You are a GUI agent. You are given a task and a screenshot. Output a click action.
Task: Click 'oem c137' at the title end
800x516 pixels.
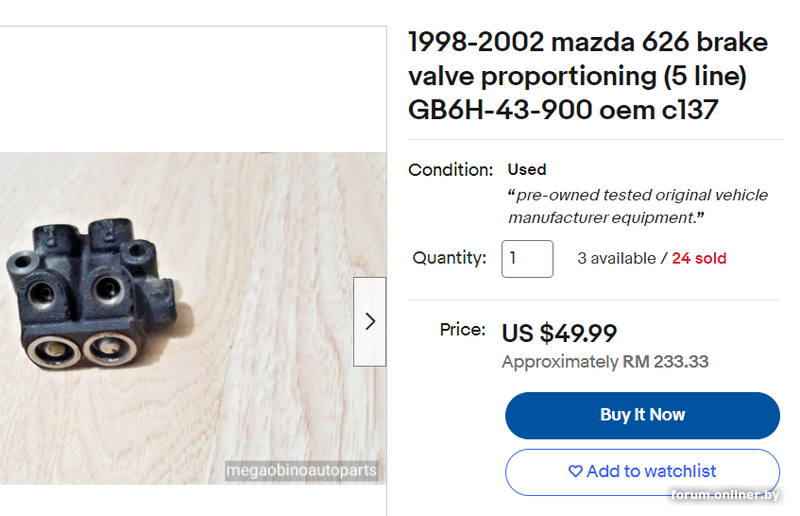(x=659, y=110)
